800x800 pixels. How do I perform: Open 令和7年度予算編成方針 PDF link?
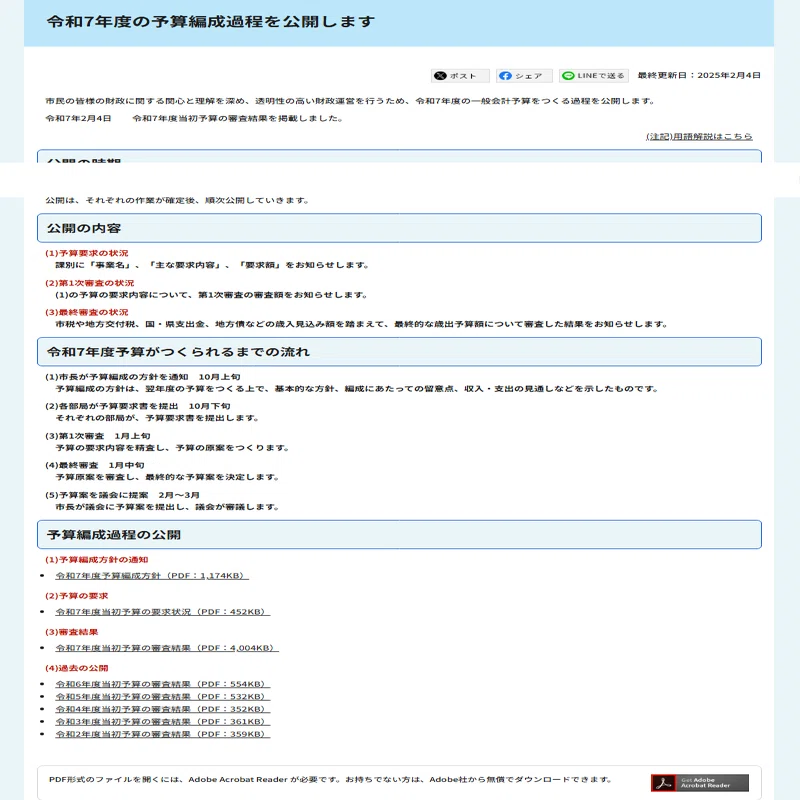pos(152,576)
